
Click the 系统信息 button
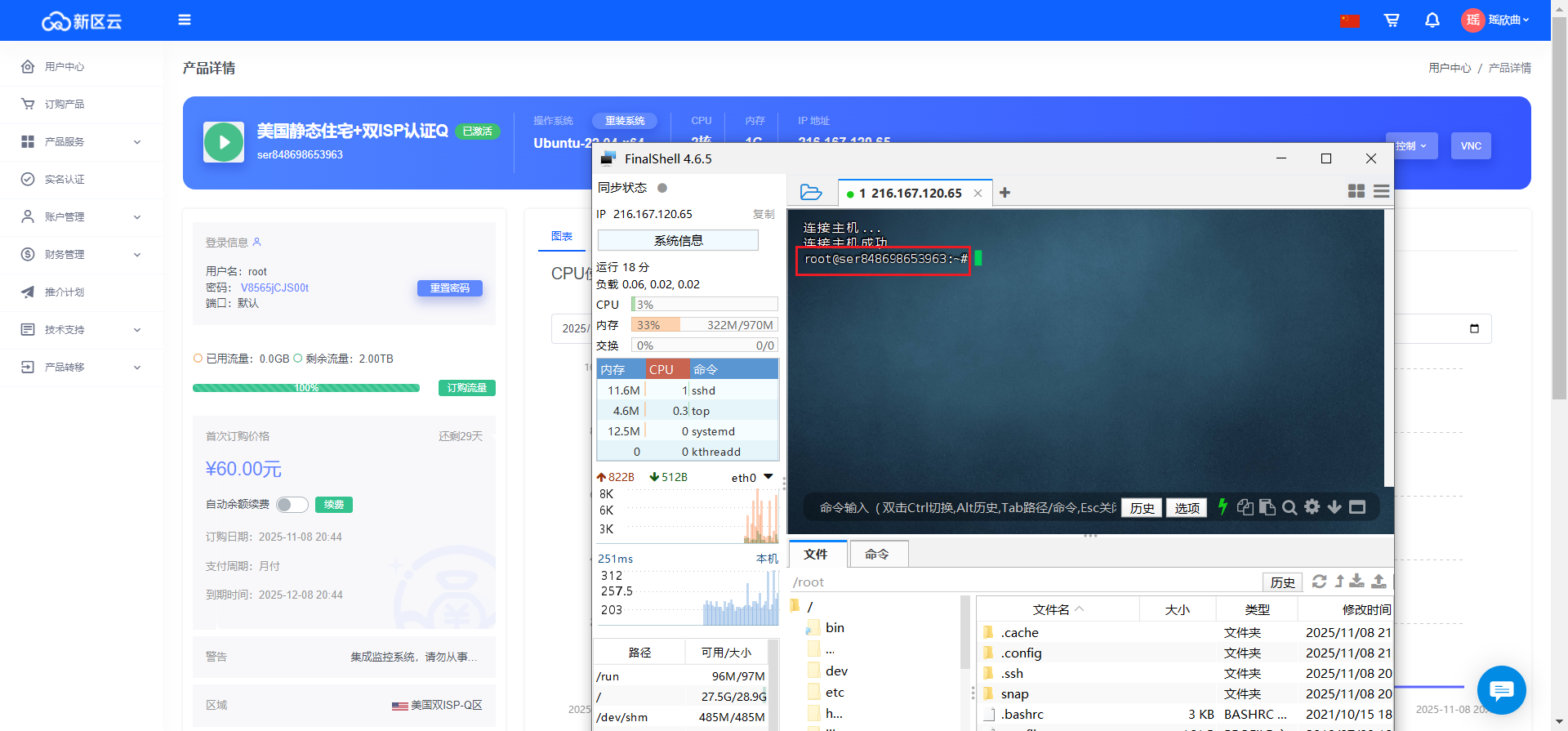click(678, 241)
